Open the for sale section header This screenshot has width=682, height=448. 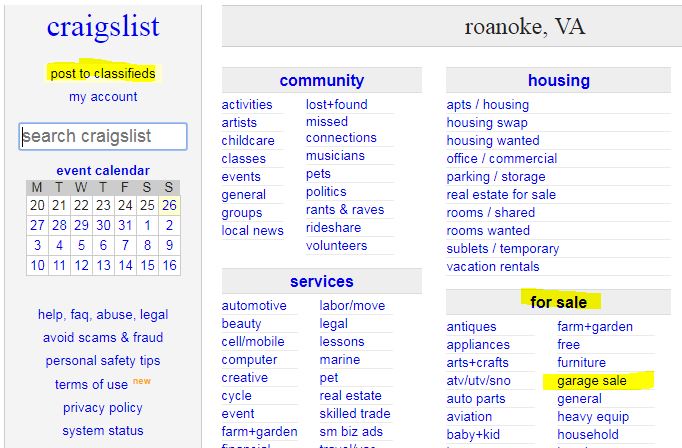pyautogui.click(x=558, y=302)
